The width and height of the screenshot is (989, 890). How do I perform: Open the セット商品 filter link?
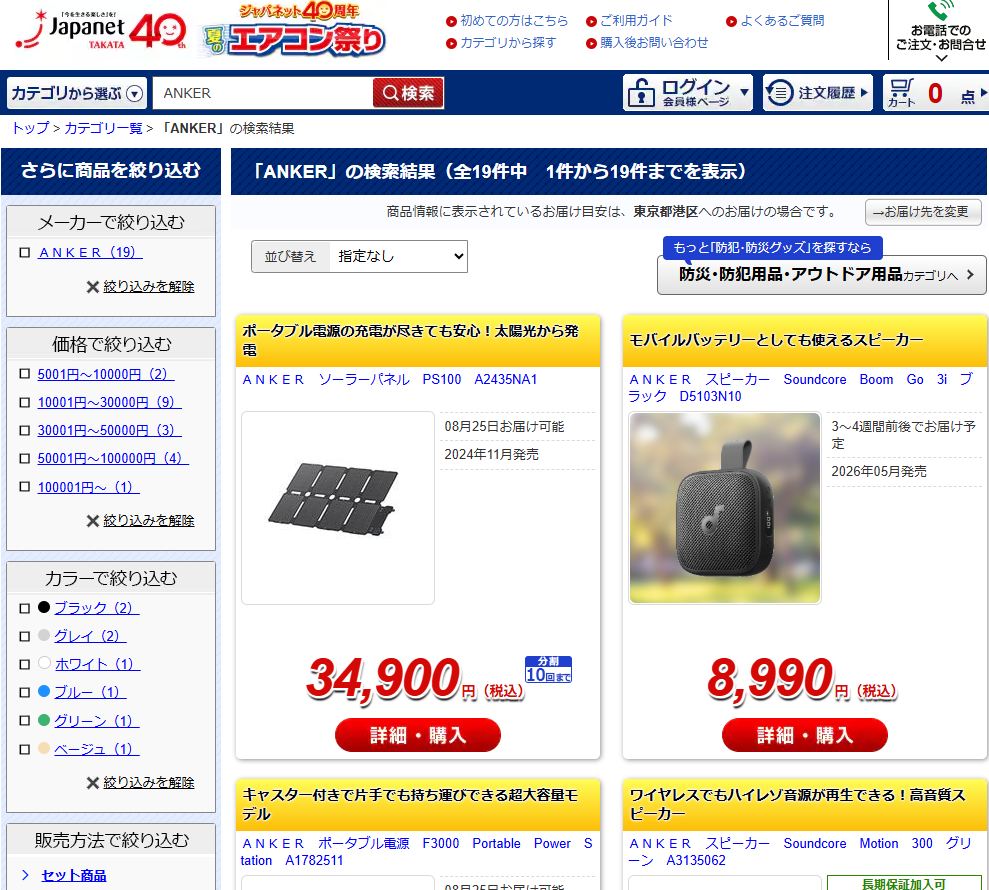click(74, 875)
